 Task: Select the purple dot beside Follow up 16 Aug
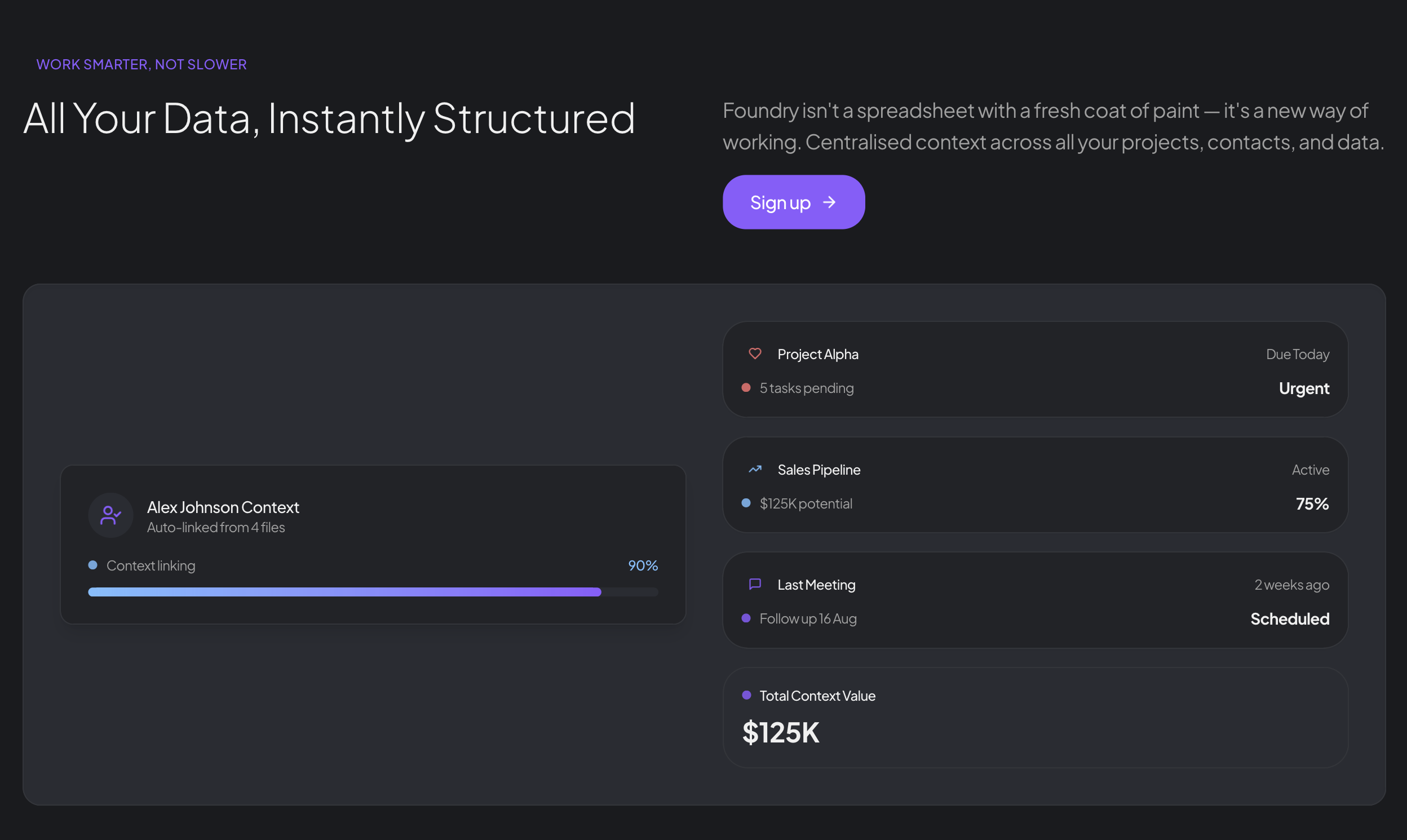click(x=746, y=618)
